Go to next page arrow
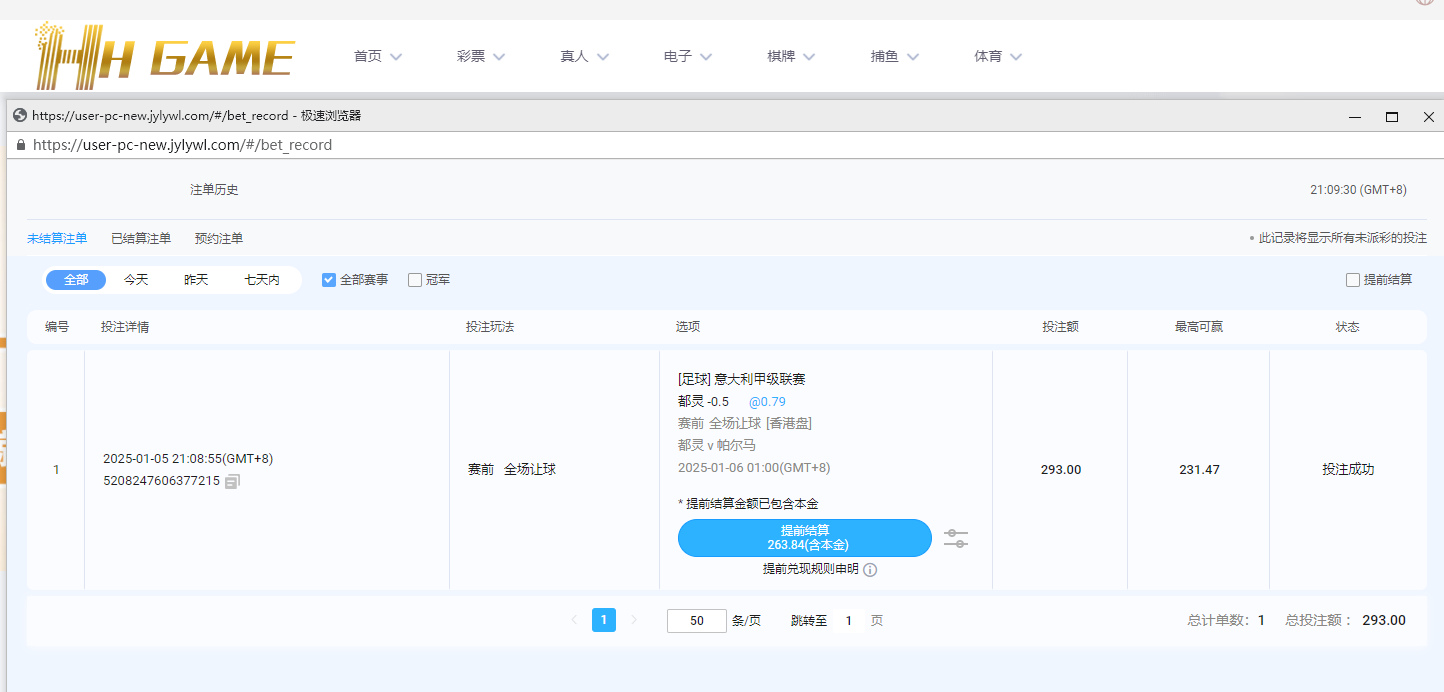Viewport: 1444px width, 692px height. pos(634,620)
